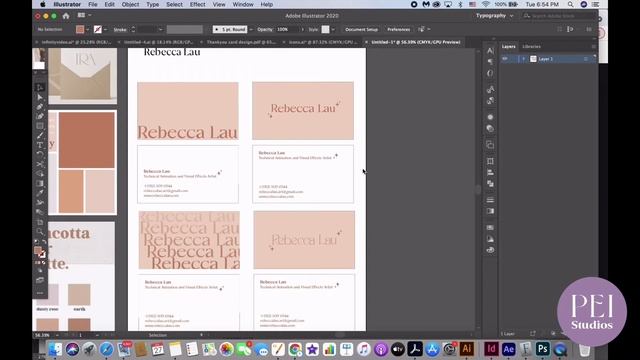This screenshot has width=640, height=360.
Task: Open the brush definition 5 pt. Round dropdown
Action: tap(251, 29)
